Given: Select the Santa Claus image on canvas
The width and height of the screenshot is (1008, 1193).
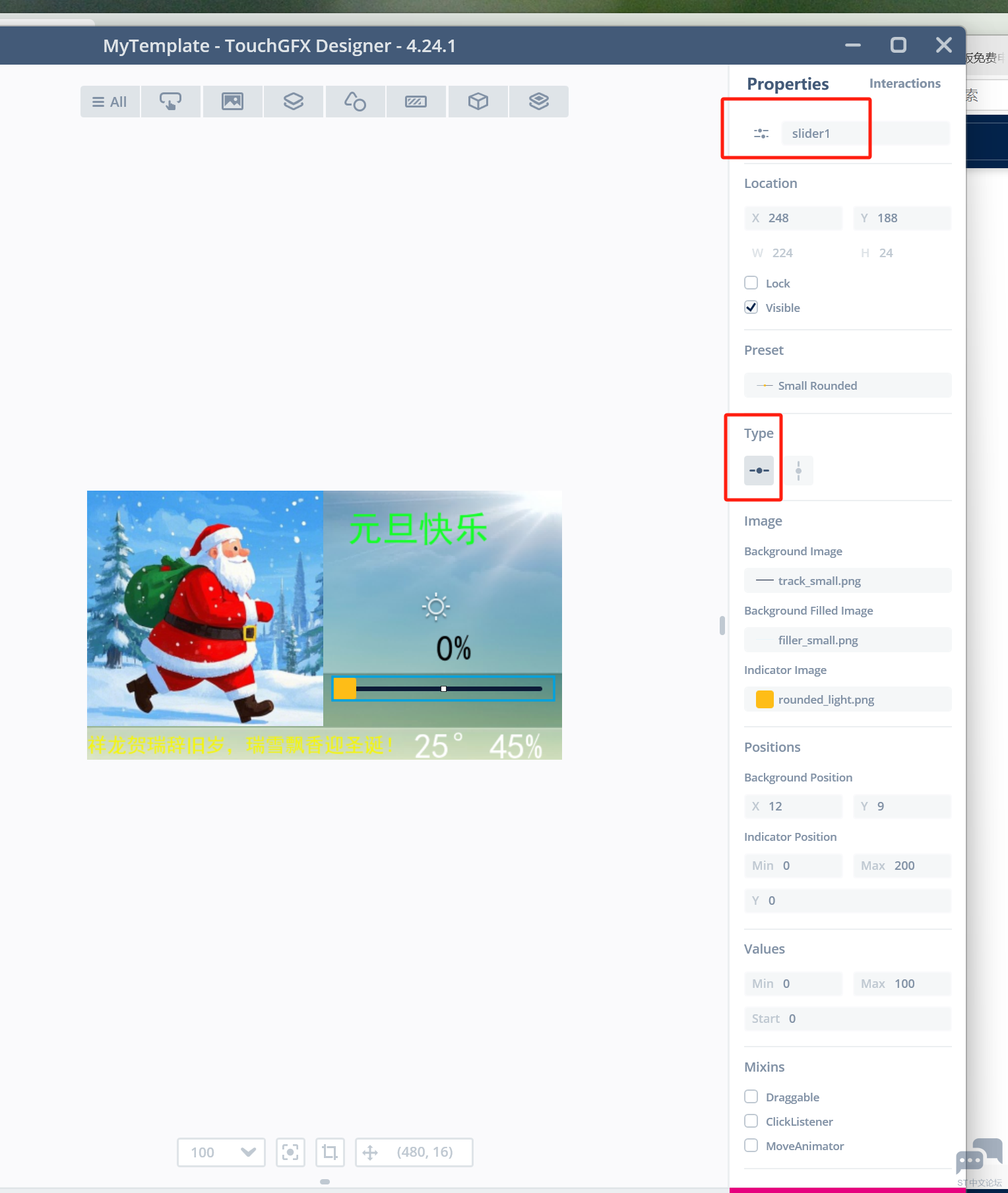Looking at the screenshot, I should (x=205, y=608).
